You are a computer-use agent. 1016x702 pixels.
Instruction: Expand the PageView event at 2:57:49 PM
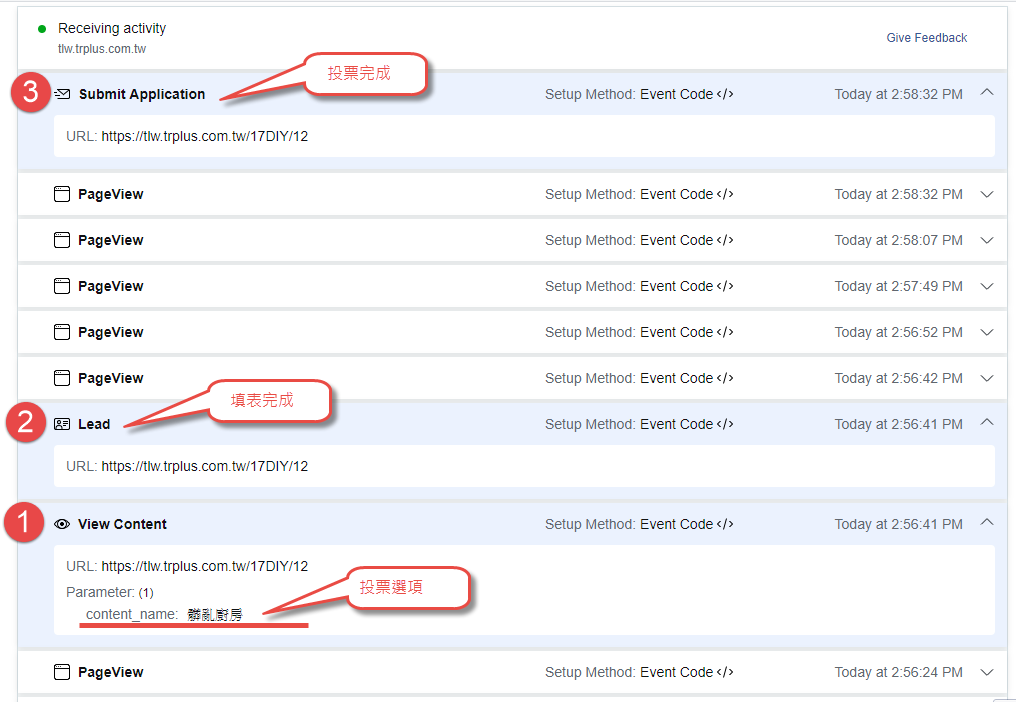(987, 287)
